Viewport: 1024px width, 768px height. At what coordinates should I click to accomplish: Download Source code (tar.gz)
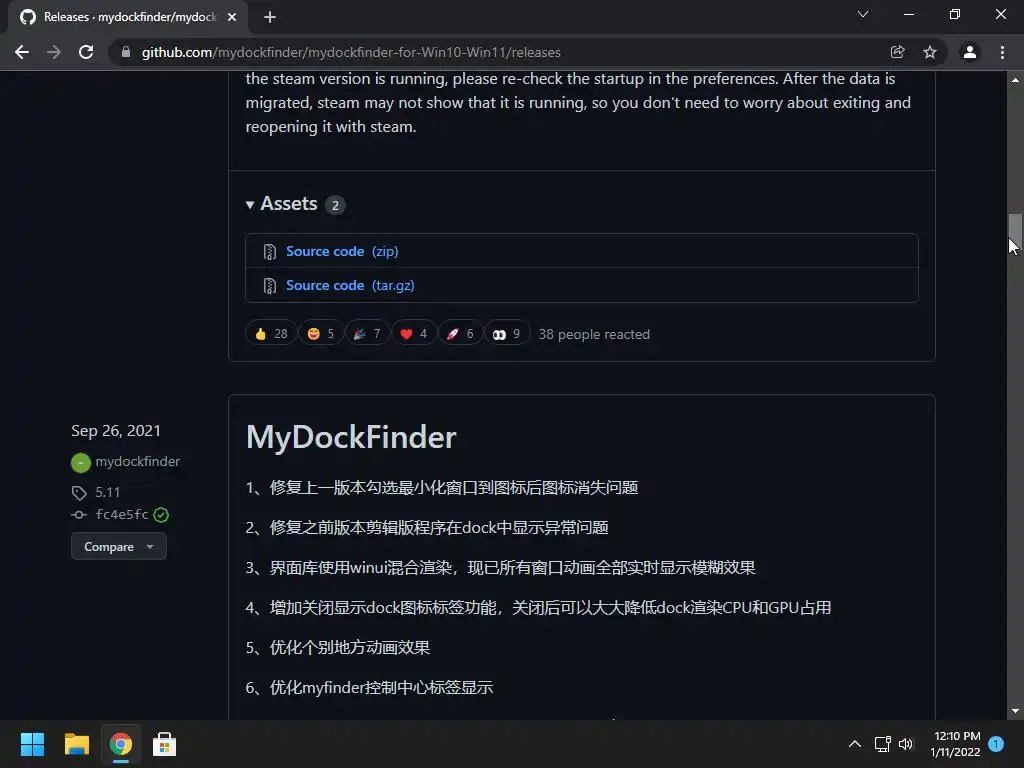[x=350, y=285]
